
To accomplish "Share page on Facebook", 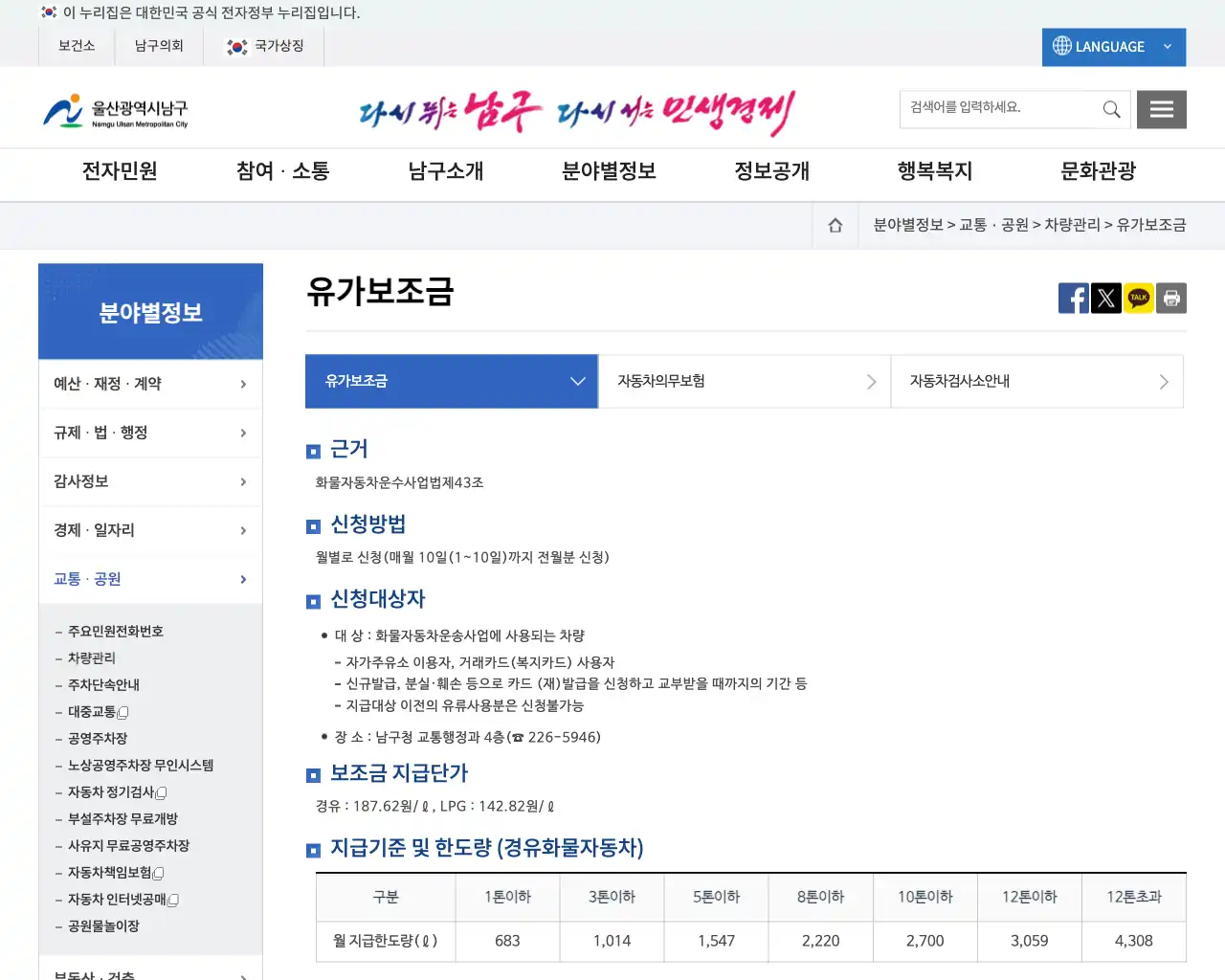I will click(1074, 299).
